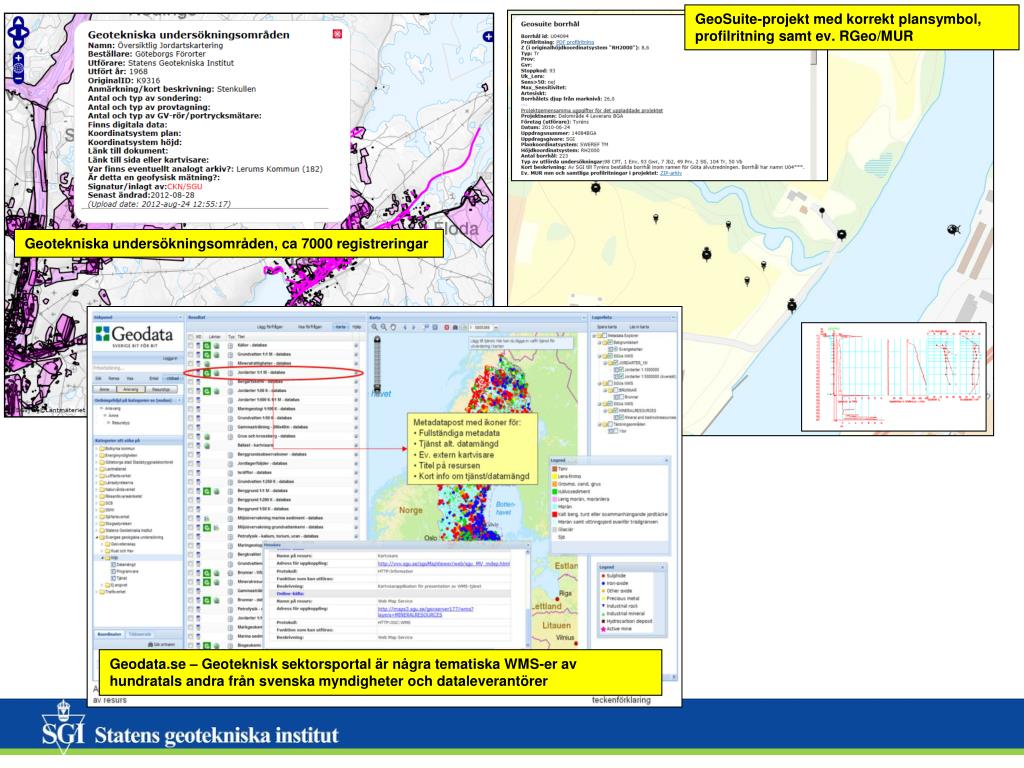Click the red stop icon in Karta toolbar
The width and height of the screenshot is (1024, 768).
coord(447,327)
